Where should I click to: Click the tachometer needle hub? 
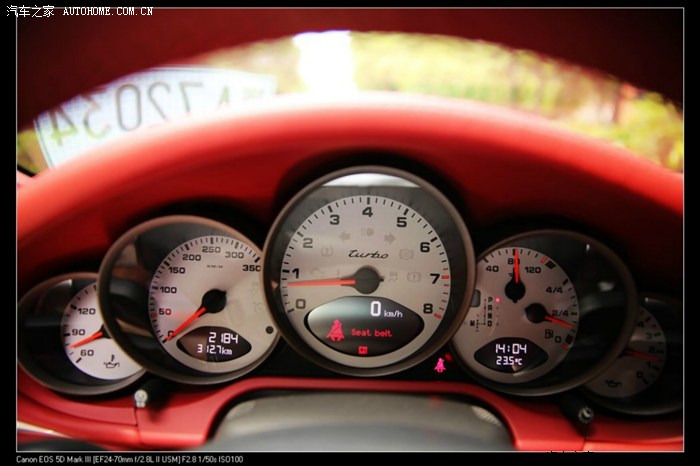(366, 280)
